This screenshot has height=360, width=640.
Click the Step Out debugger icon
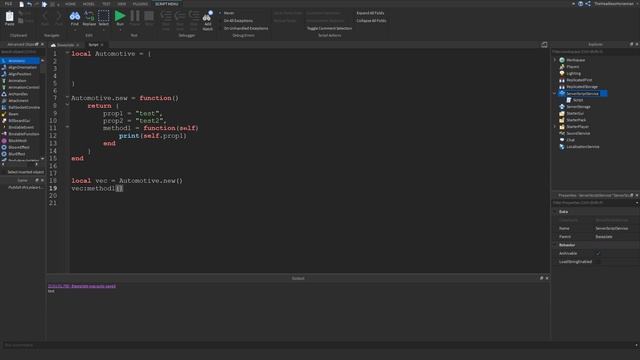194,16
